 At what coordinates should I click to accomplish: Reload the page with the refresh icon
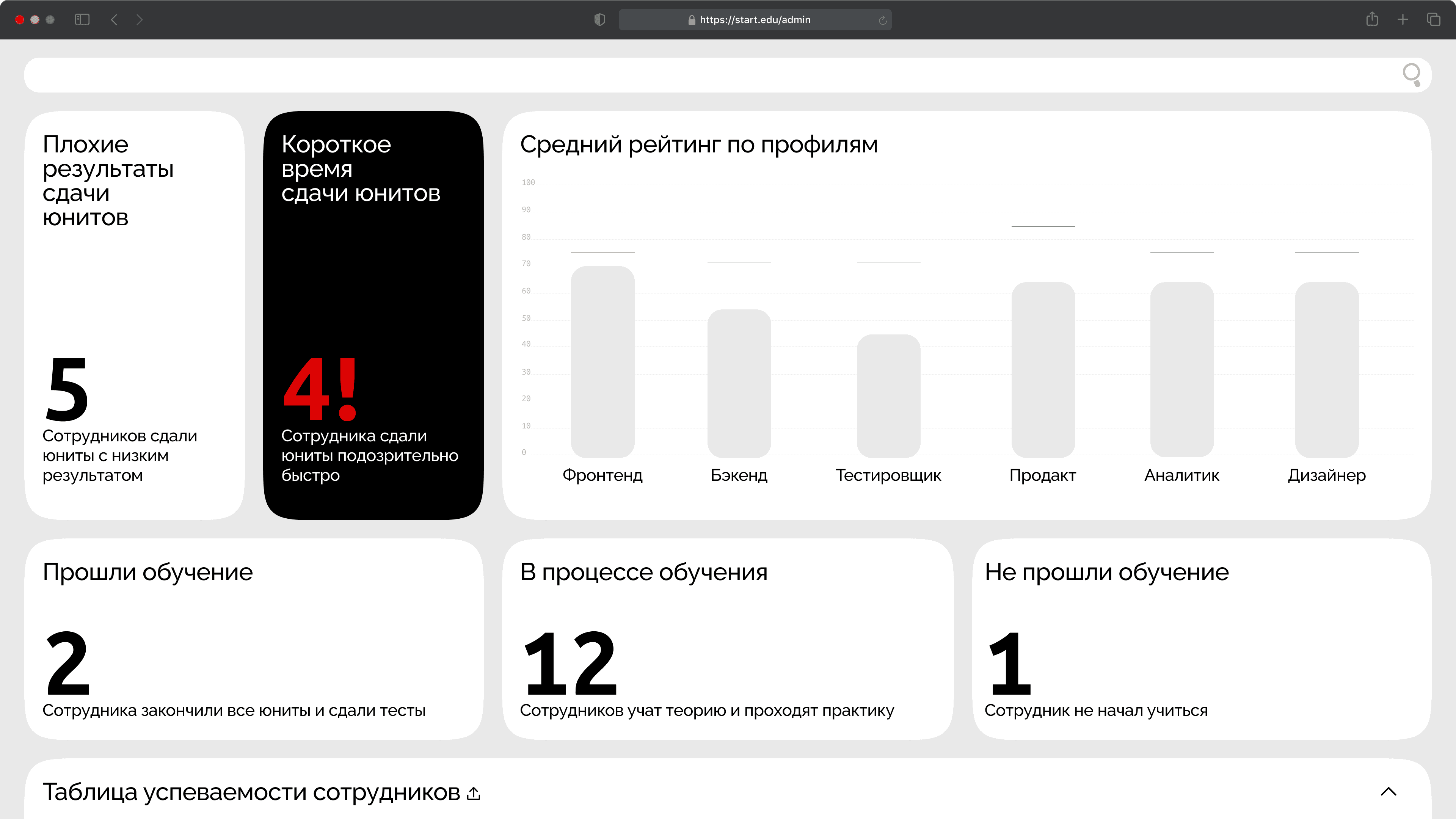882,20
